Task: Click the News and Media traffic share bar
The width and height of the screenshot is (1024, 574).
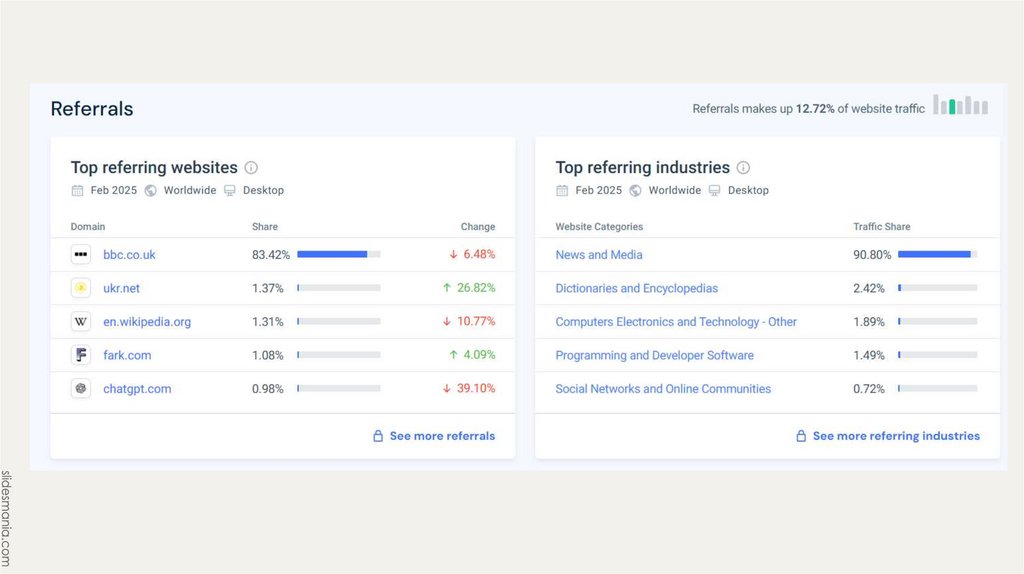Action: tap(937, 255)
